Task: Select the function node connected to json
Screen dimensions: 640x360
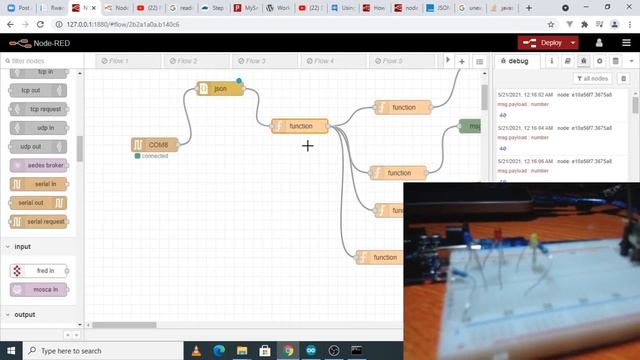Action: point(300,126)
